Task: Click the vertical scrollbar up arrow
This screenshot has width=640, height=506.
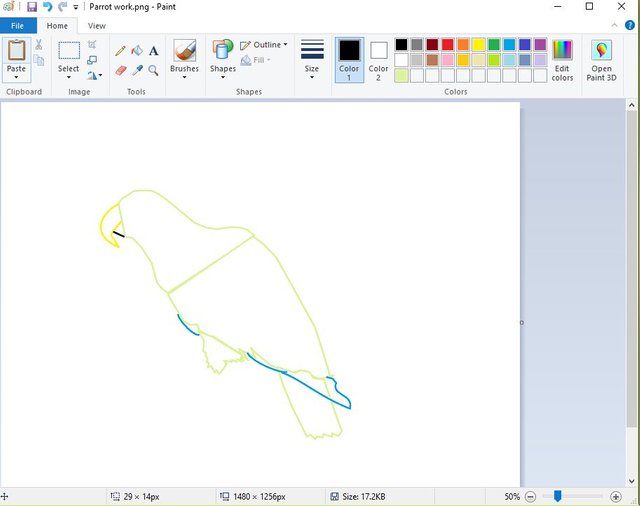Action: [631, 105]
